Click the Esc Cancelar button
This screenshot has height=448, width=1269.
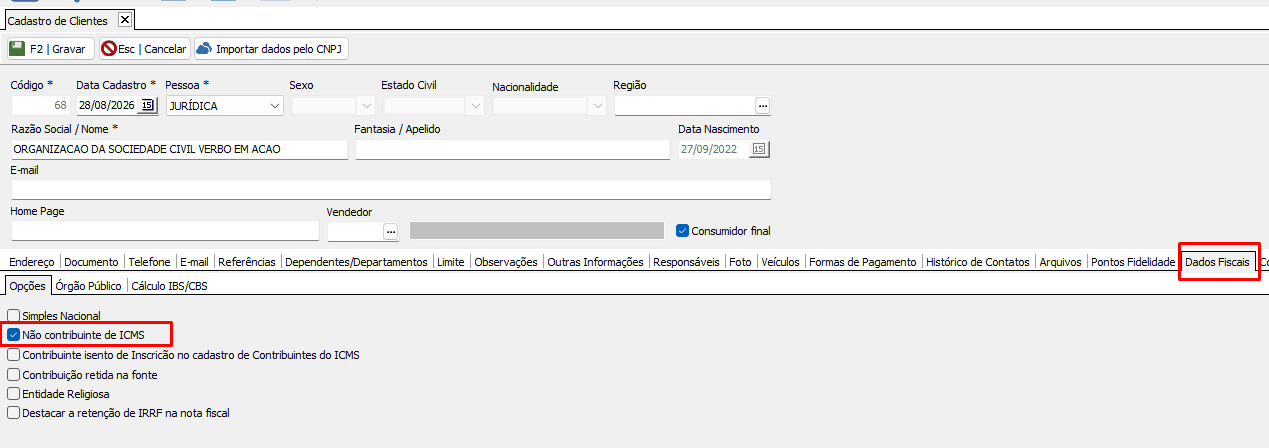pos(144,48)
